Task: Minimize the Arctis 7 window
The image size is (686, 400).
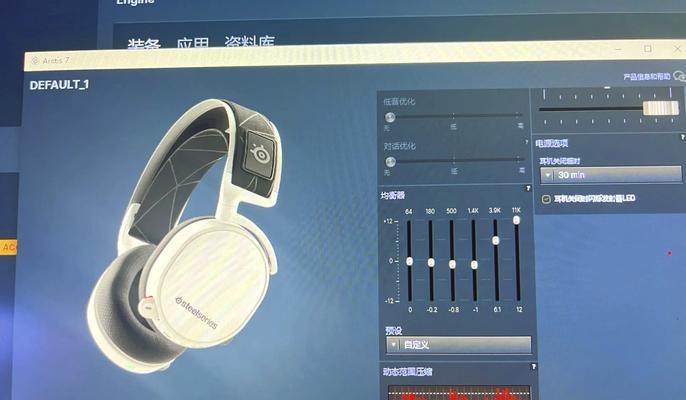Action: pyautogui.click(x=618, y=49)
